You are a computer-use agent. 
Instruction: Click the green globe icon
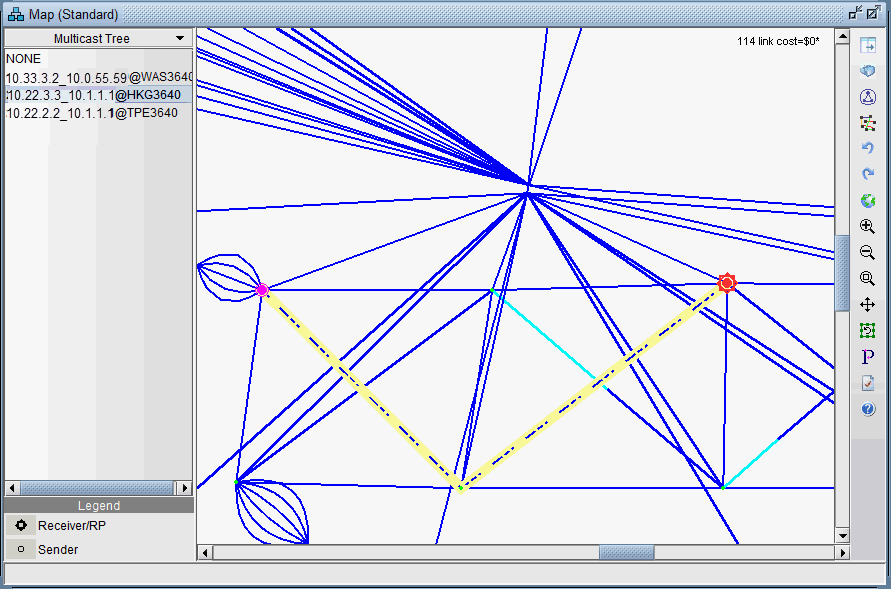[867, 201]
